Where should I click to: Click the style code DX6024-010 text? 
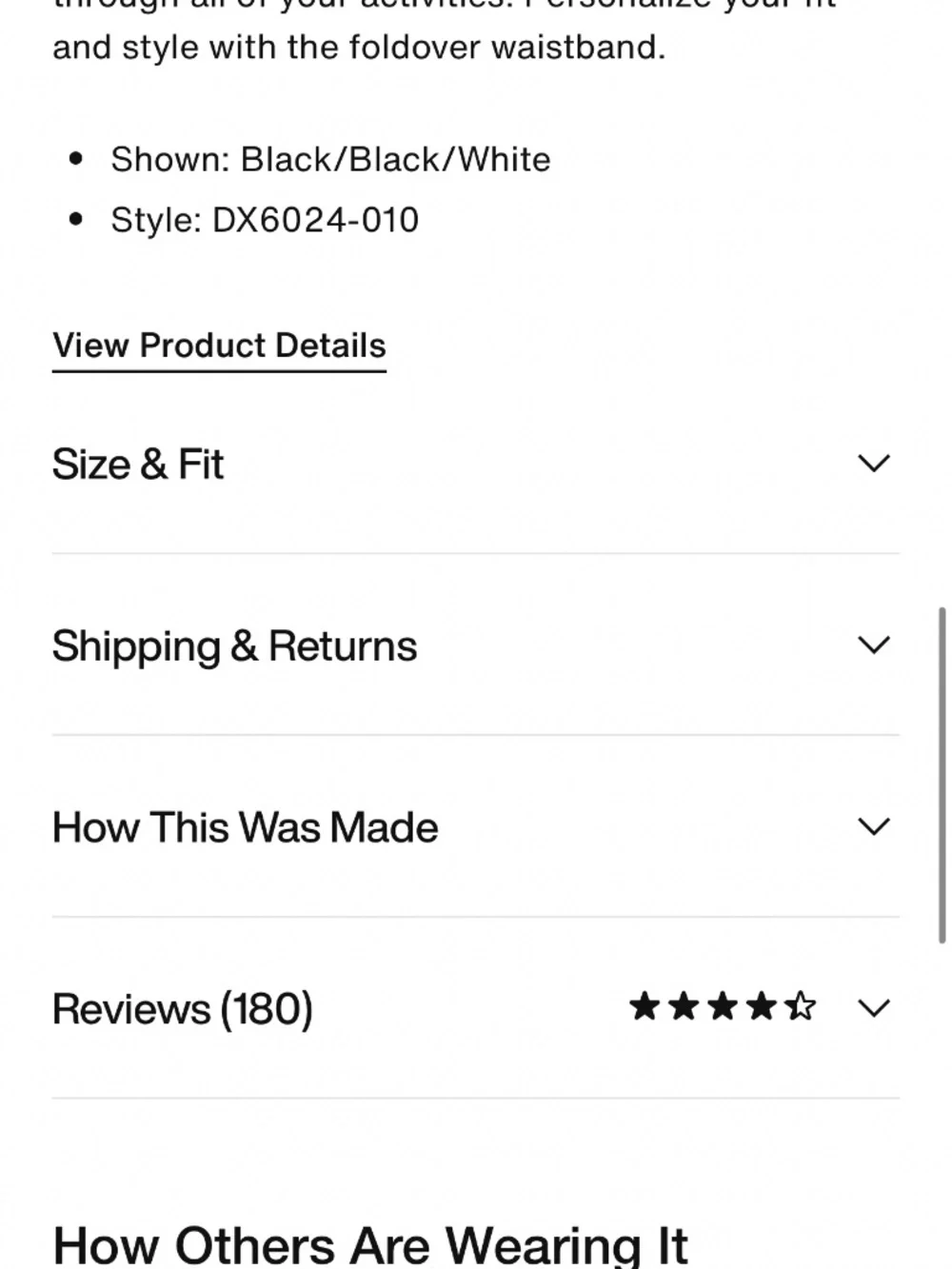[315, 221]
